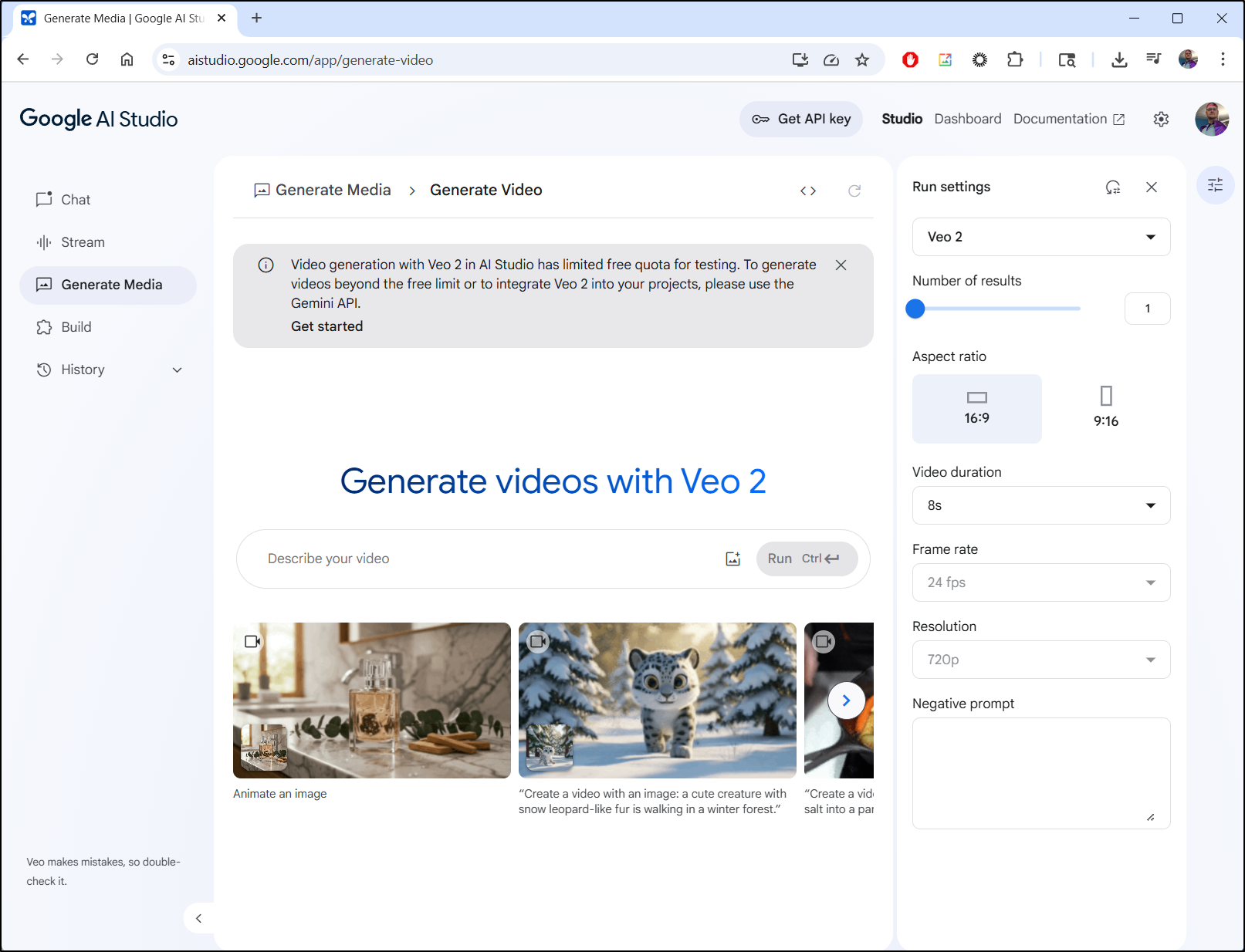Open the browser extensions puzzle icon
The height and width of the screenshot is (952, 1245).
(1015, 59)
